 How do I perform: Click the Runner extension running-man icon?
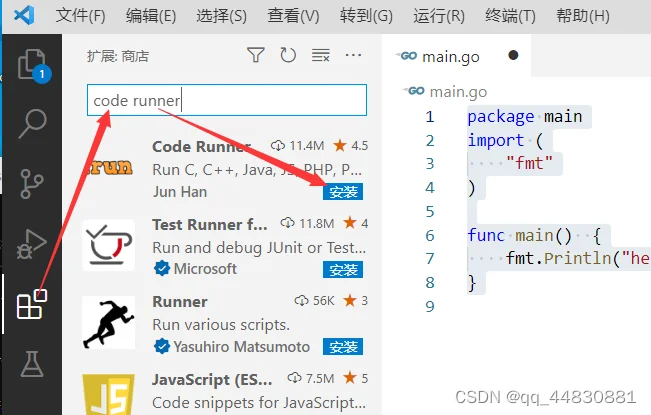pos(109,323)
